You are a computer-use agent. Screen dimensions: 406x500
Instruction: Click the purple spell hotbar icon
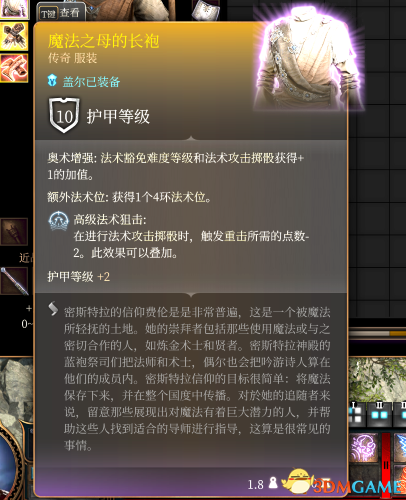click(x=364, y=448)
